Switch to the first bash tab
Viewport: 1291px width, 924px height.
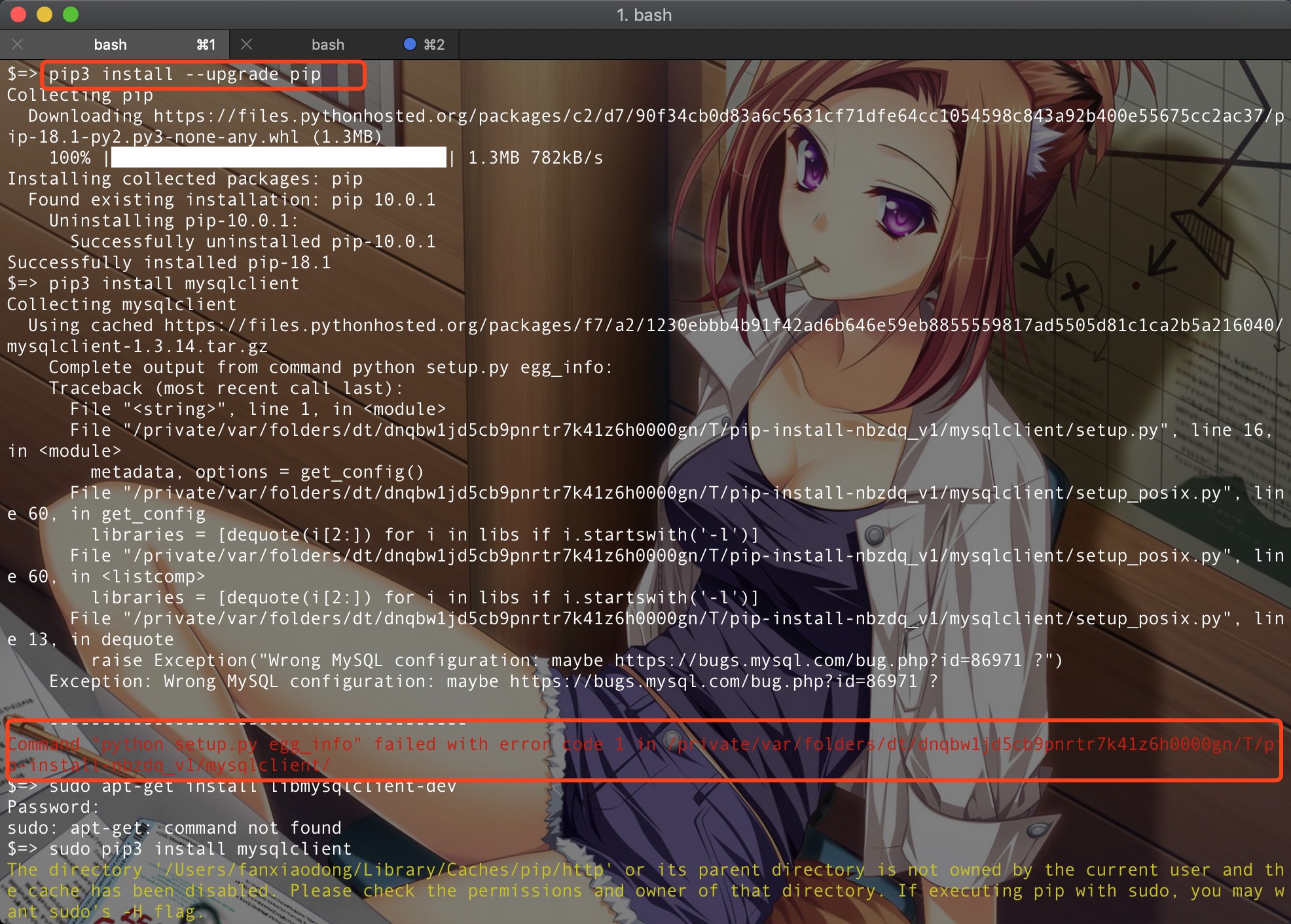pyautogui.click(x=115, y=44)
